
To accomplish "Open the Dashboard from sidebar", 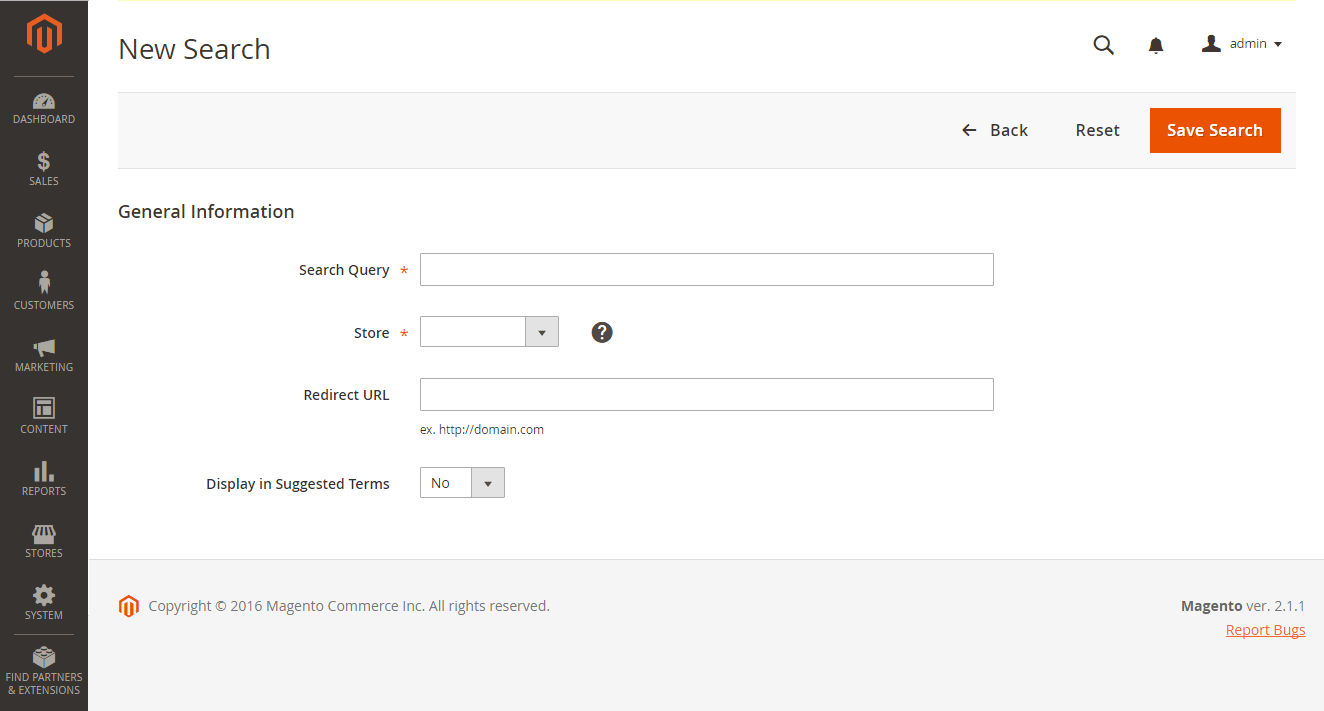I will point(43,108).
